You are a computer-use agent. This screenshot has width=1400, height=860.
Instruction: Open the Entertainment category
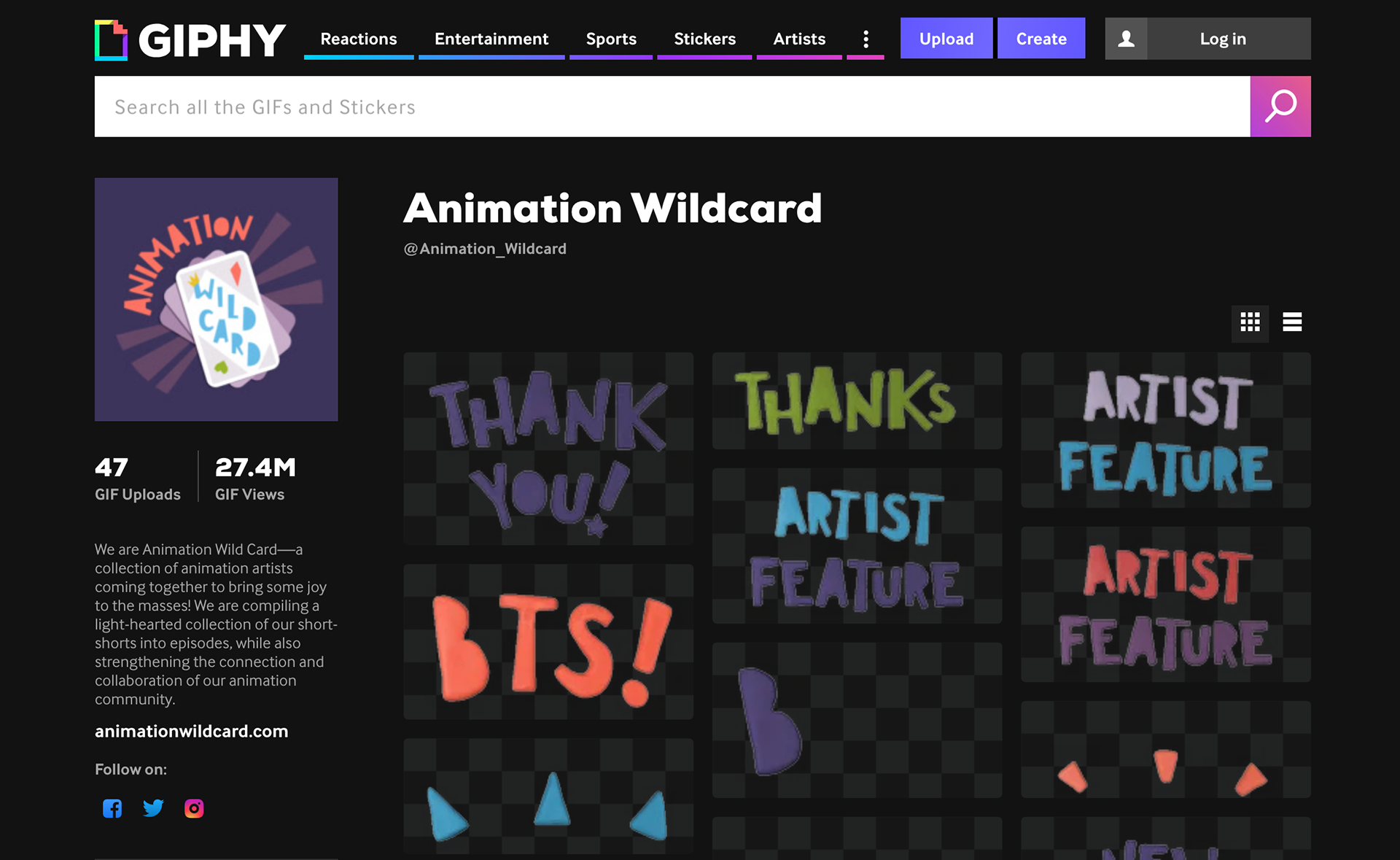[x=491, y=39]
